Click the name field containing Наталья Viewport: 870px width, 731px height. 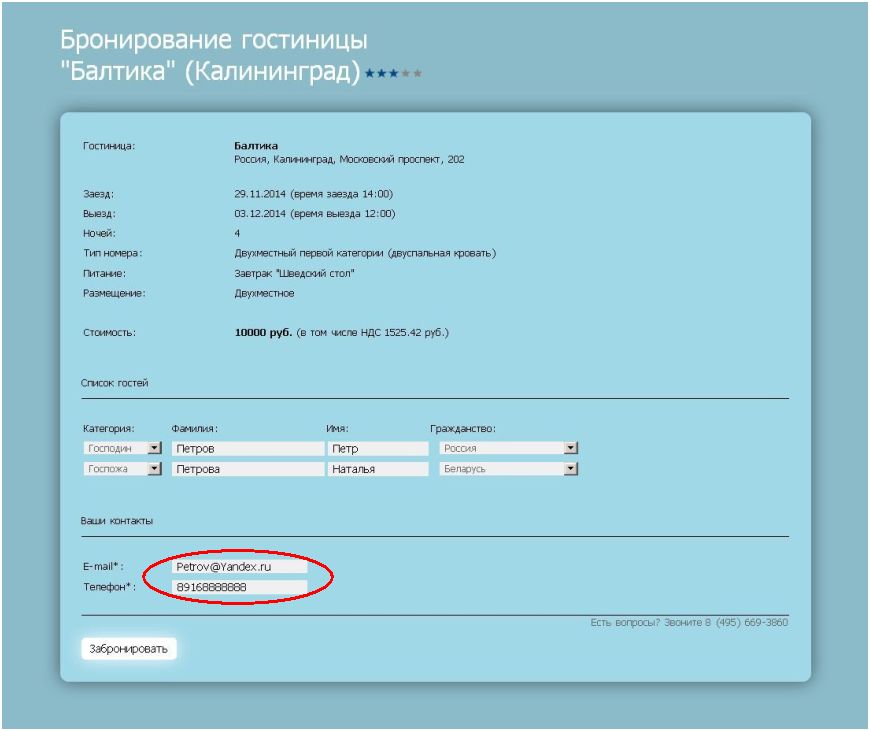click(x=377, y=469)
